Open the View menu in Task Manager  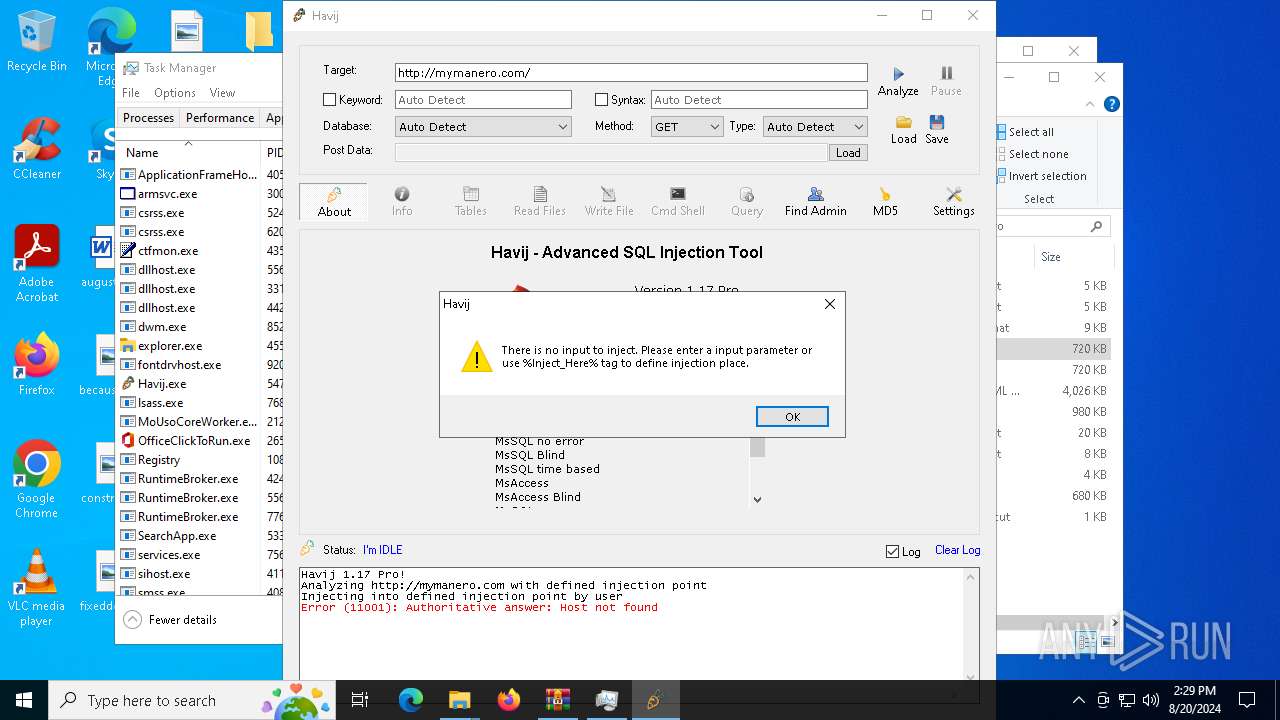pos(222,93)
